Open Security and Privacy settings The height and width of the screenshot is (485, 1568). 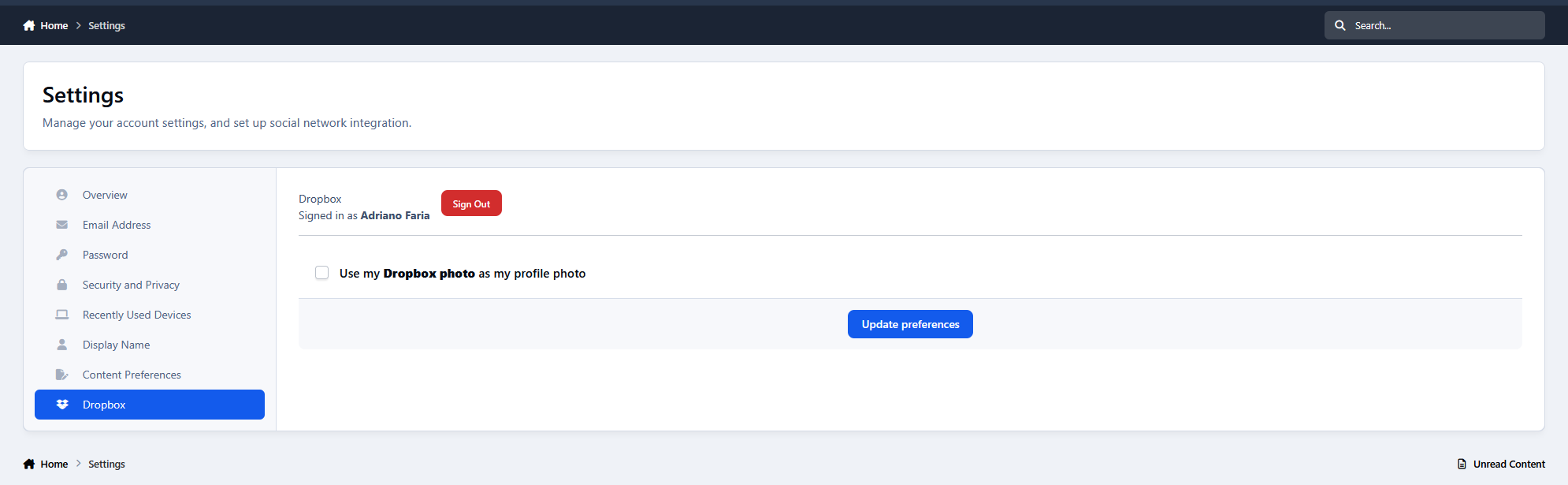click(150, 285)
